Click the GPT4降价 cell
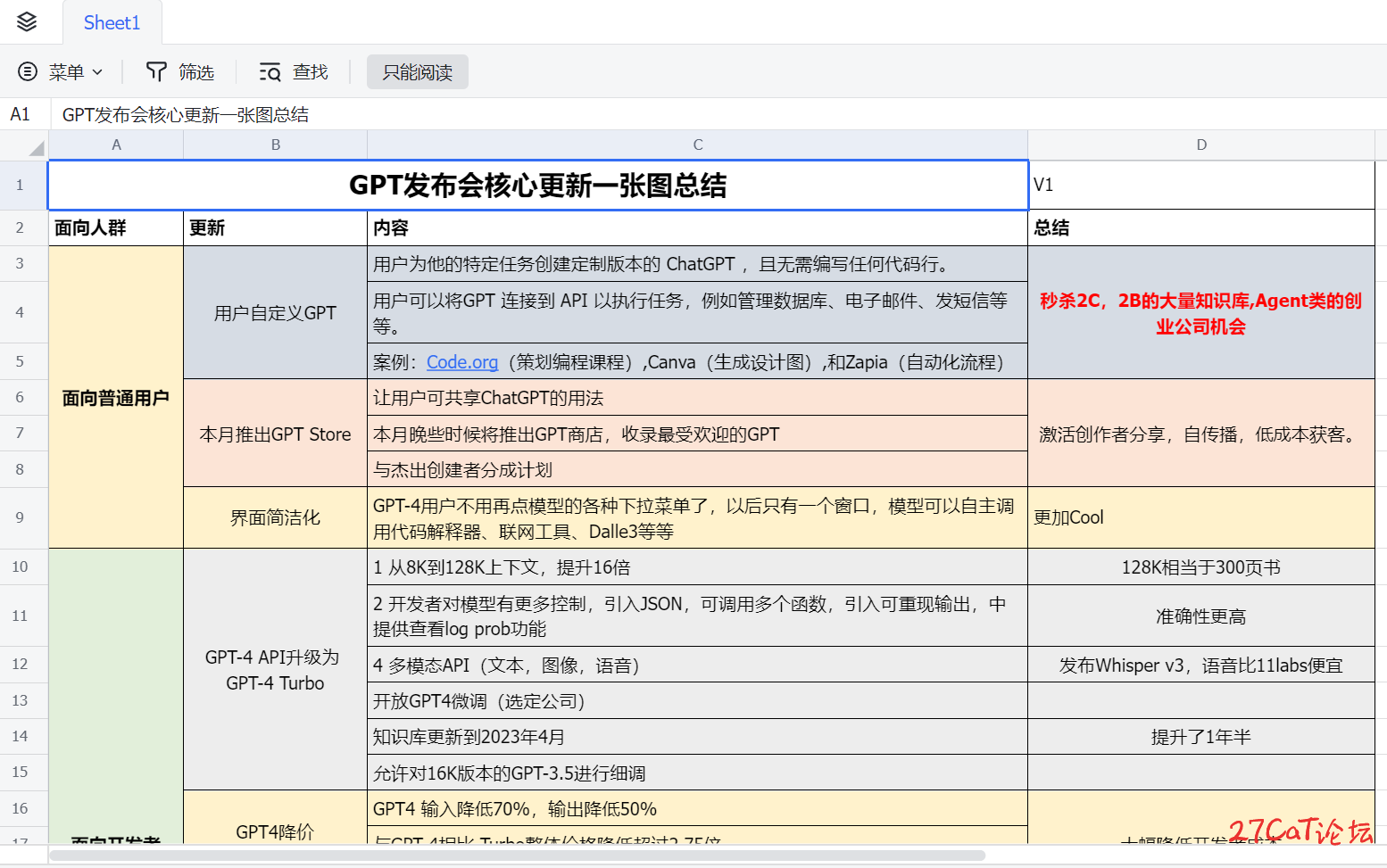 click(276, 818)
